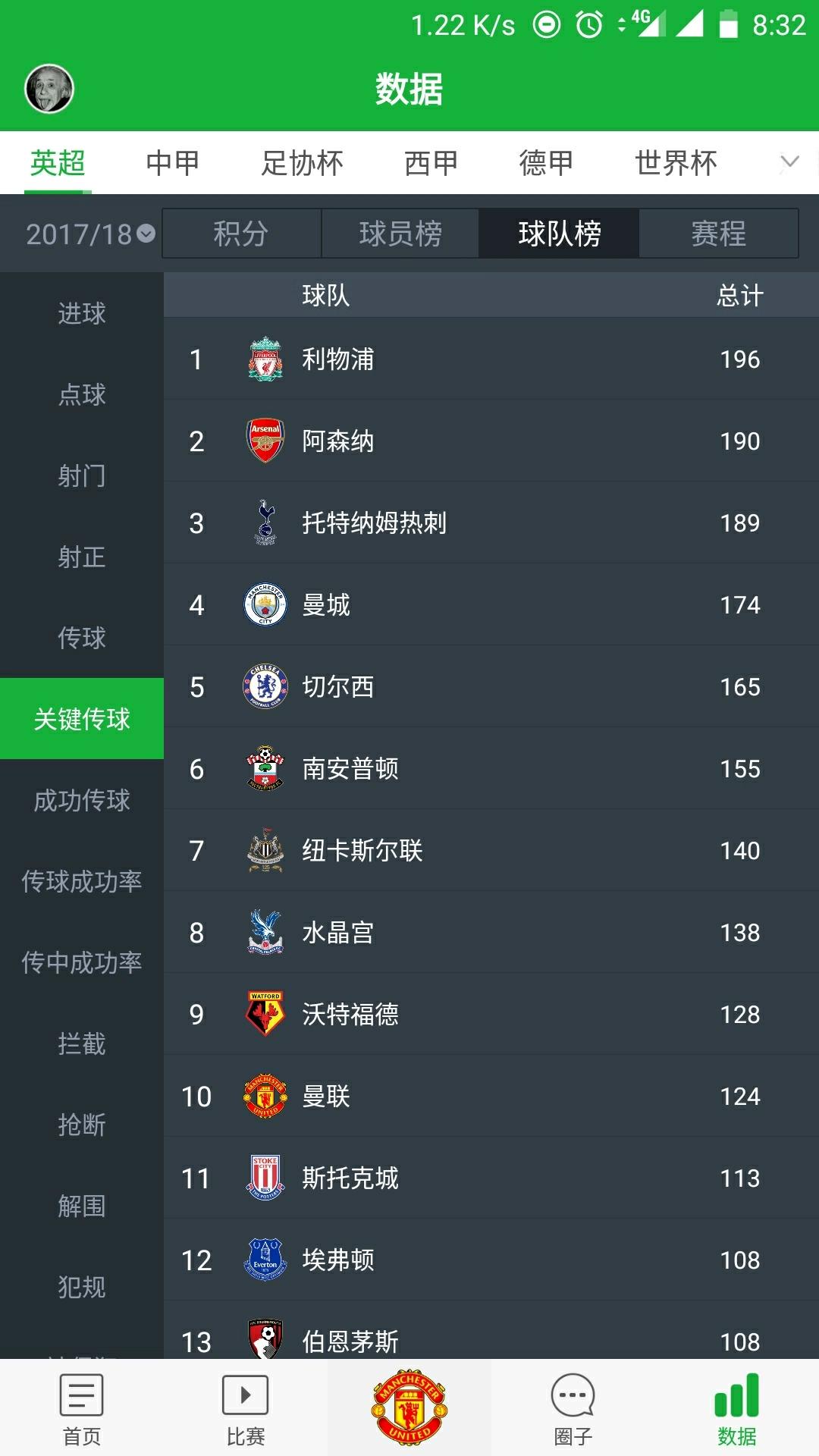Select 关键传球 stat in the sidebar
The width and height of the screenshot is (819, 1456).
pyautogui.click(x=82, y=719)
